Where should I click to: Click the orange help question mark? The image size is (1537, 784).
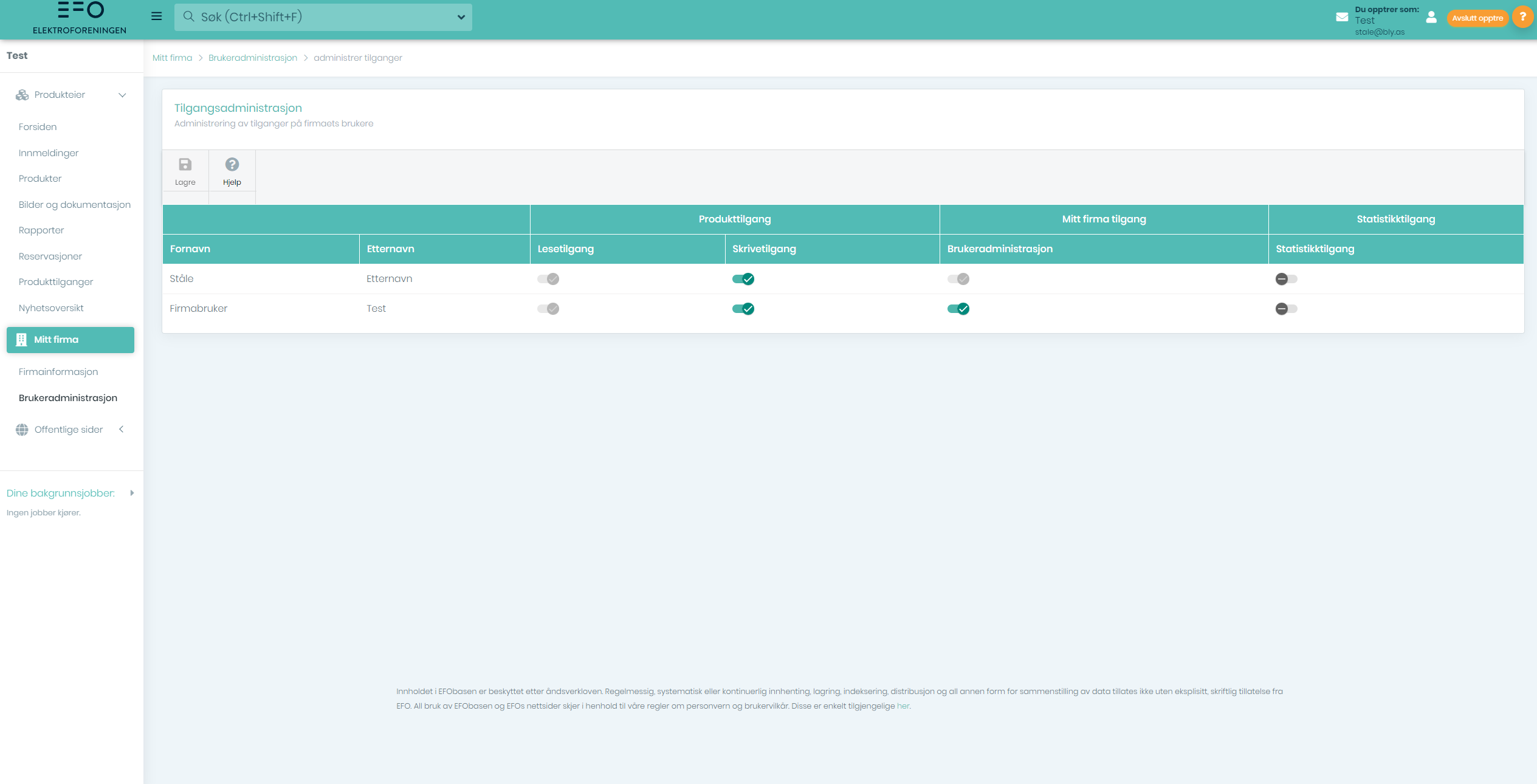pyautogui.click(x=1522, y=17)
